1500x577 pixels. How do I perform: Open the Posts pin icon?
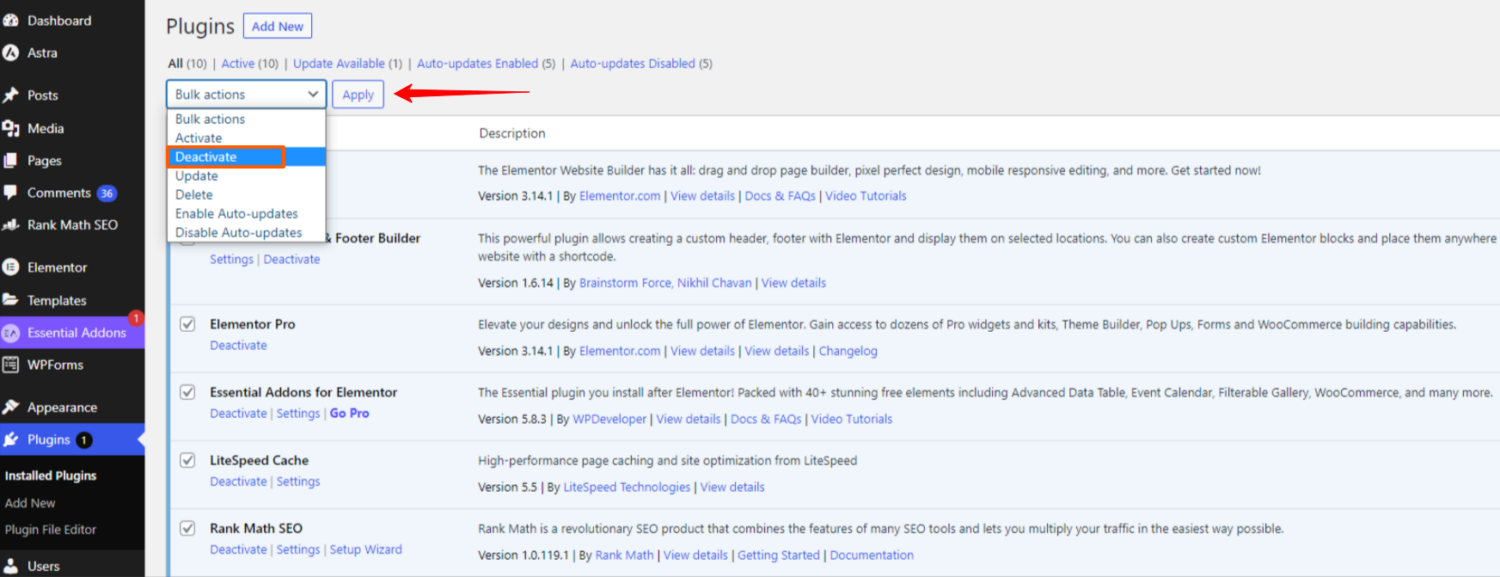pos(11,95)
